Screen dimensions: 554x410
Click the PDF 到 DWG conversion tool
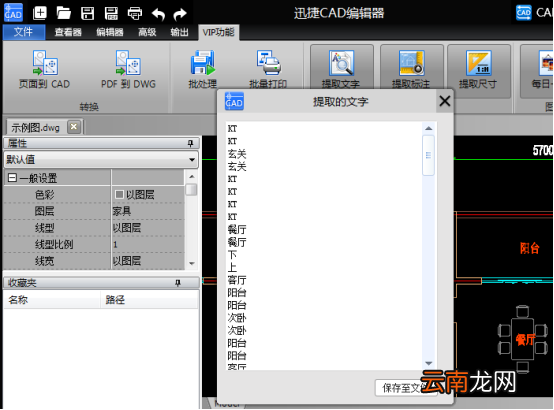(128, 70)
